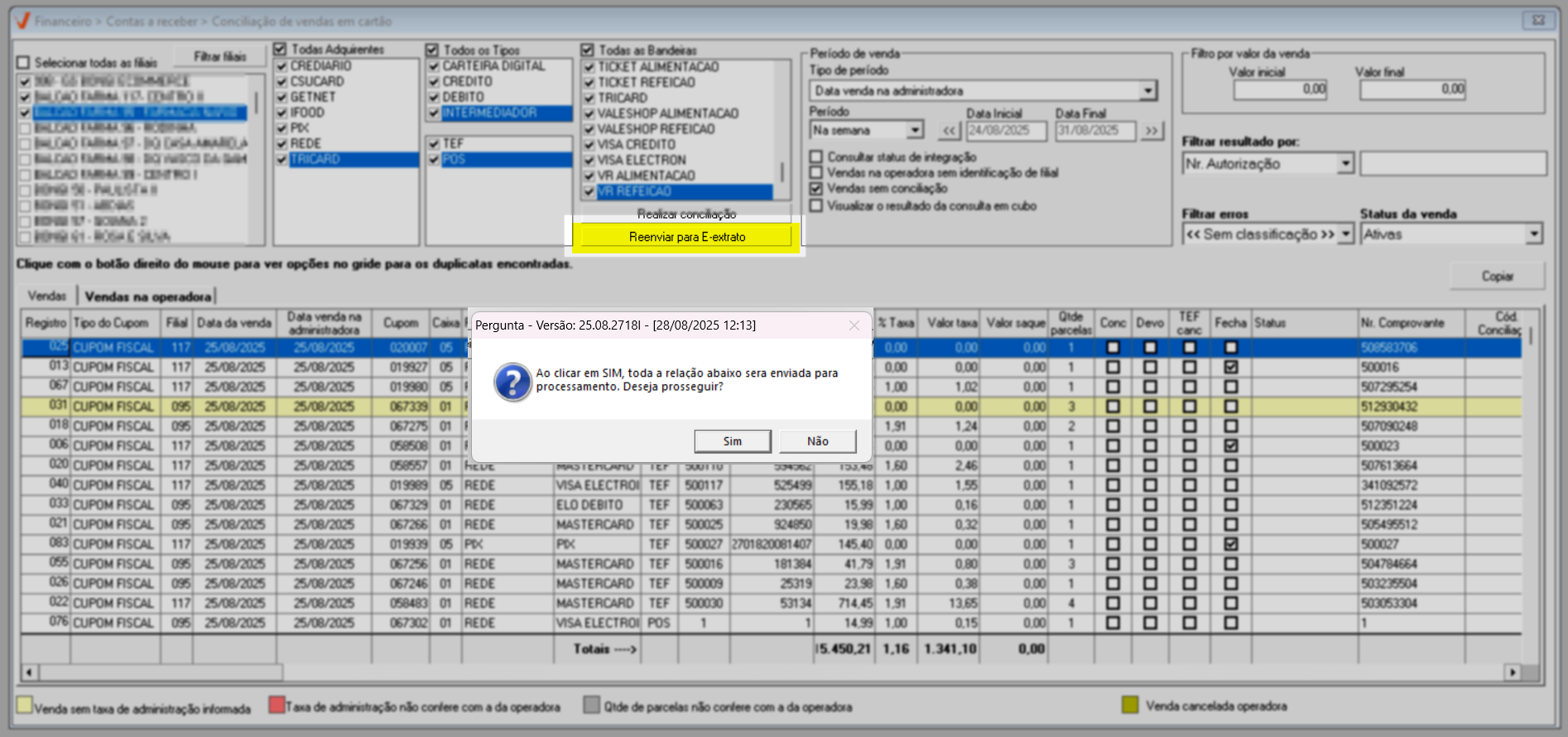Click the previous period arrow button
Image resolution: width=1568 pixels, height=737 pixels.
coord(949,131)
